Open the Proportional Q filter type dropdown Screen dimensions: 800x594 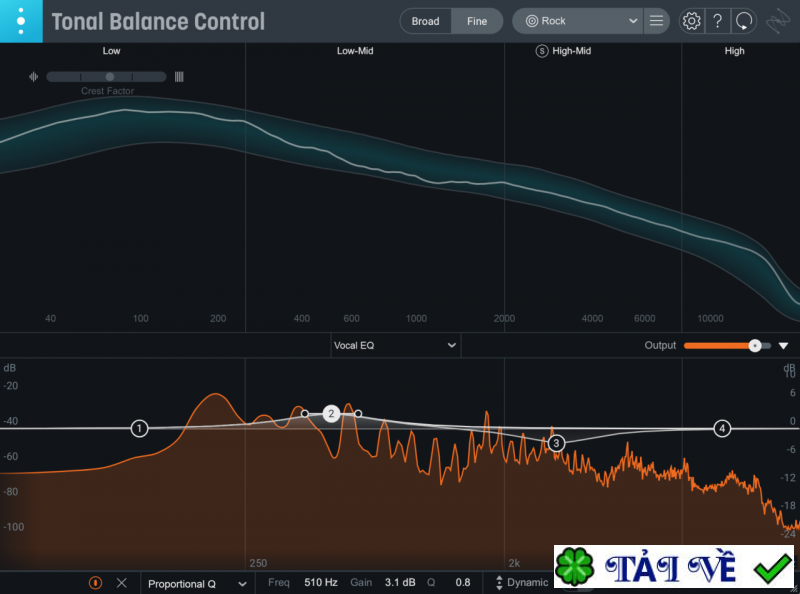point(196,583)
